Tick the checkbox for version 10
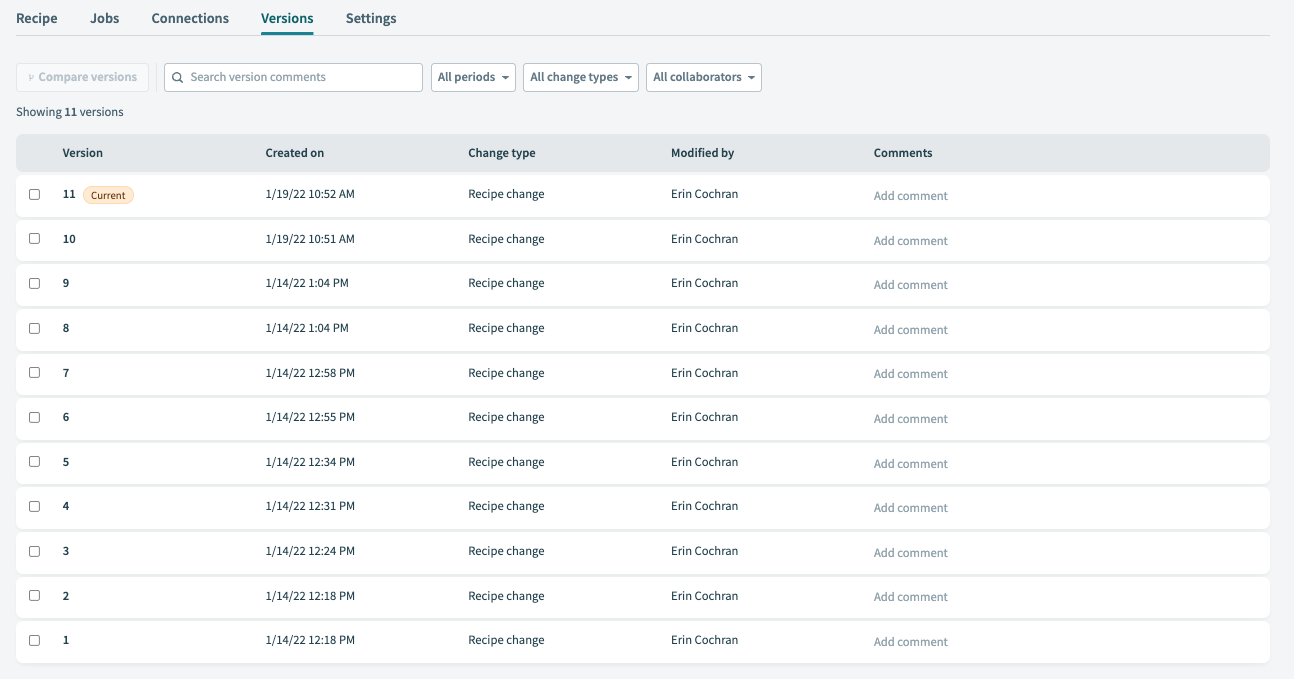 (x=35, y=239)
